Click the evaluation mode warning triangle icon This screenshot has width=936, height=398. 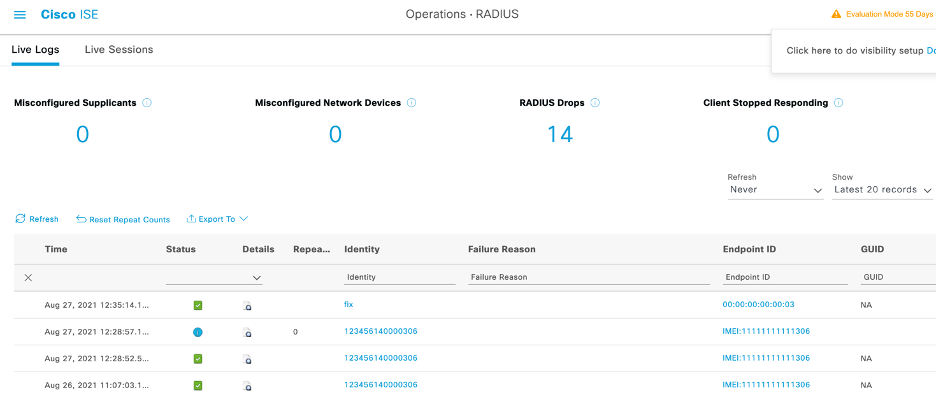pos(836,14)
